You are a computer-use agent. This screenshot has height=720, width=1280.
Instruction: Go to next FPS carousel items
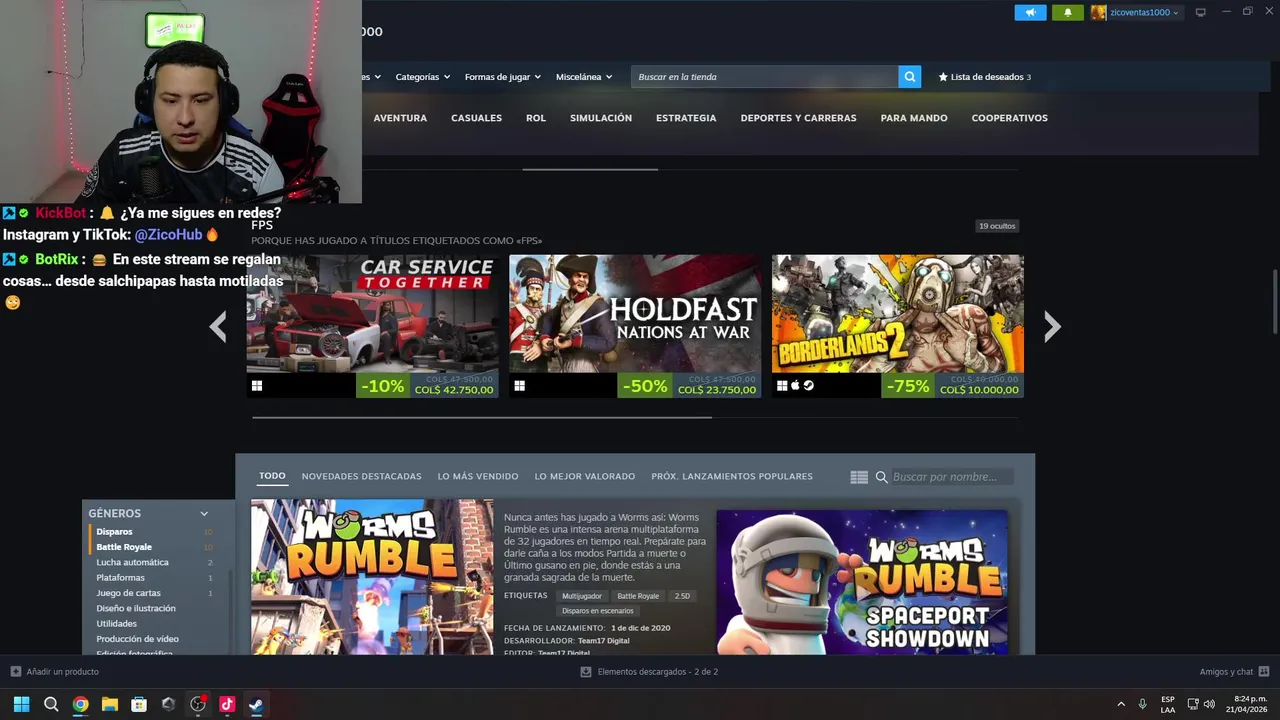pos(1052,326)
